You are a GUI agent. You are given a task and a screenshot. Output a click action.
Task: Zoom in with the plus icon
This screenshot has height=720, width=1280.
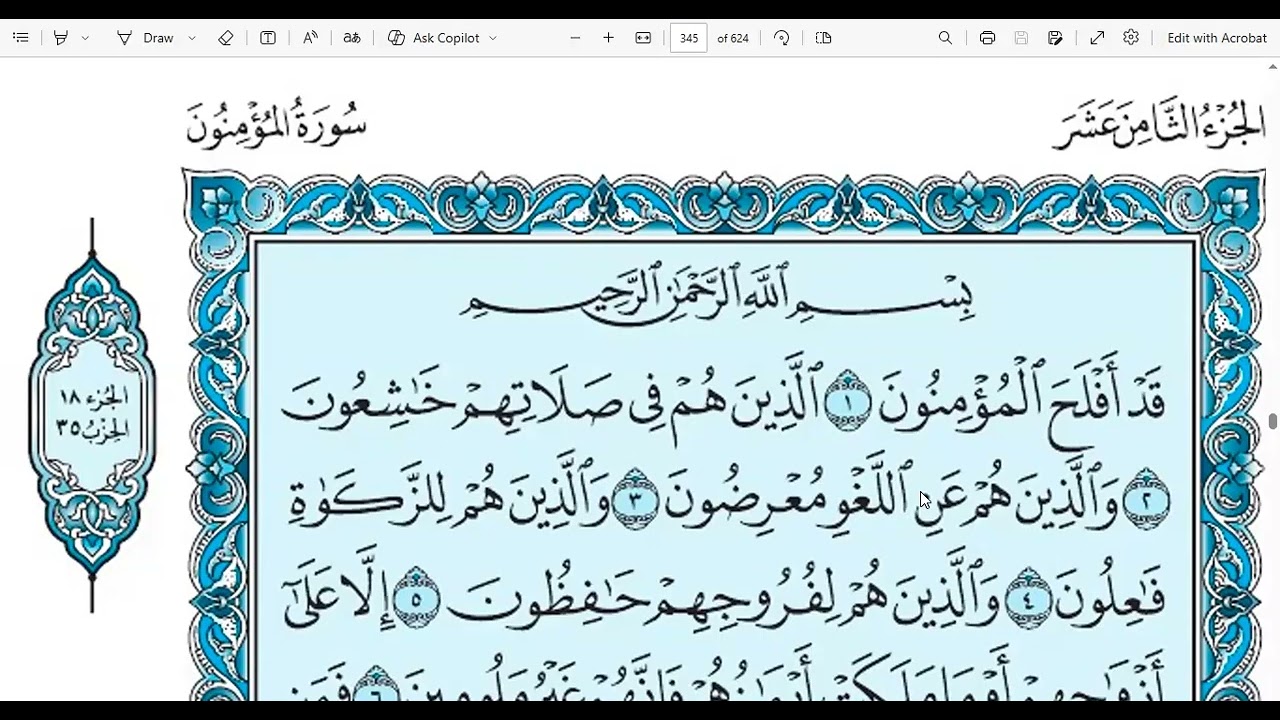[x=608, y=38]
